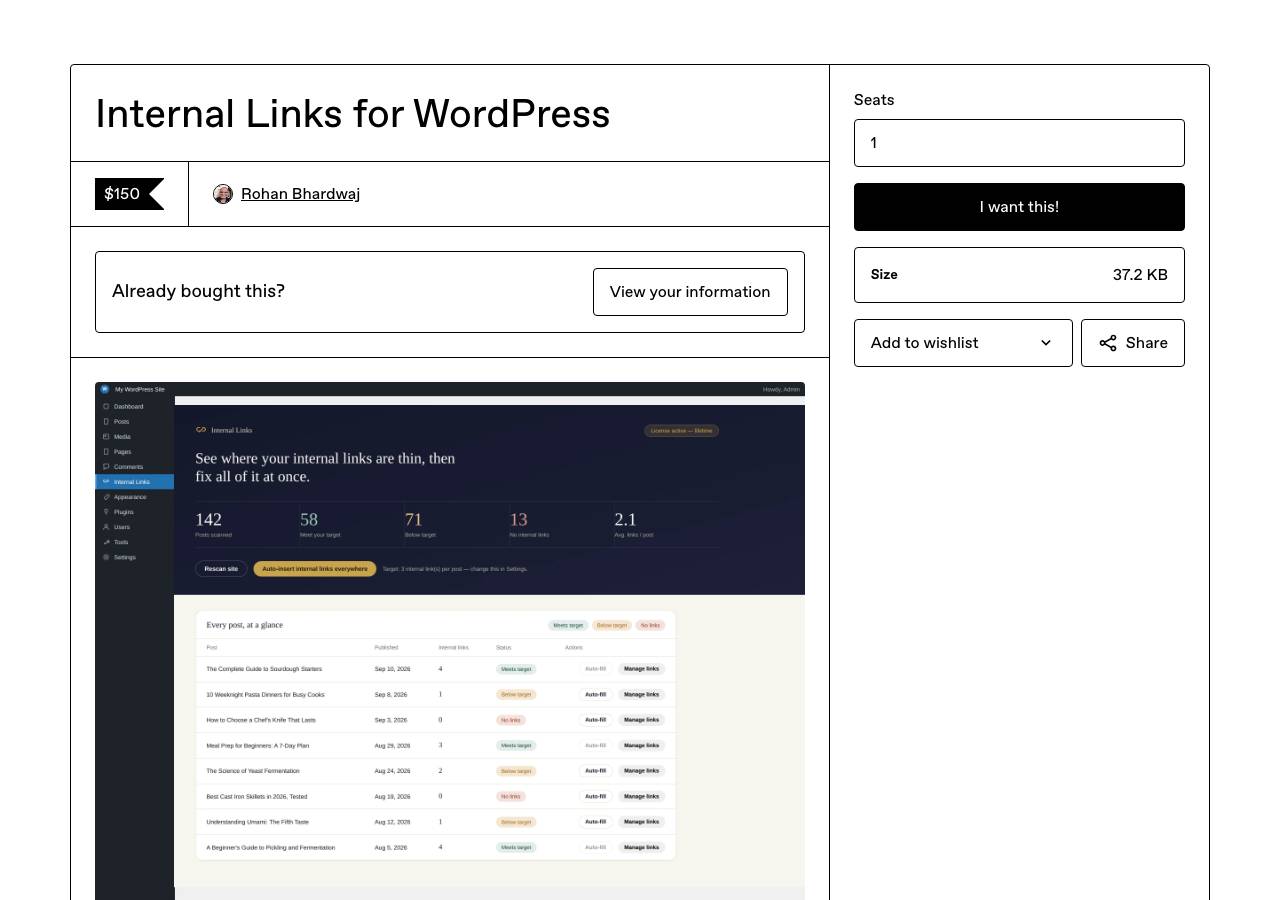Open the product preview screenshot
The width and height of the screenshot is (1280, 900).
tap(450, 641)
